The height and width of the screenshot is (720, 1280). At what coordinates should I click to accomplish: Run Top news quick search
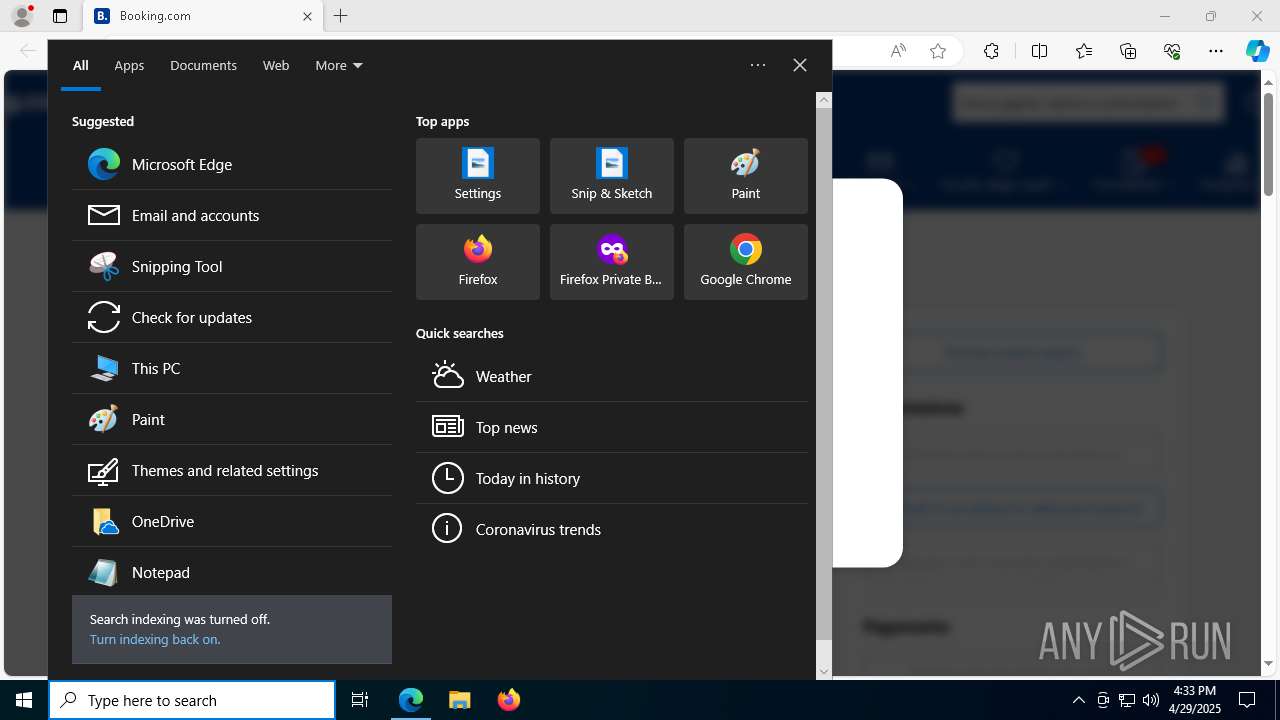(x=612, y=427)
